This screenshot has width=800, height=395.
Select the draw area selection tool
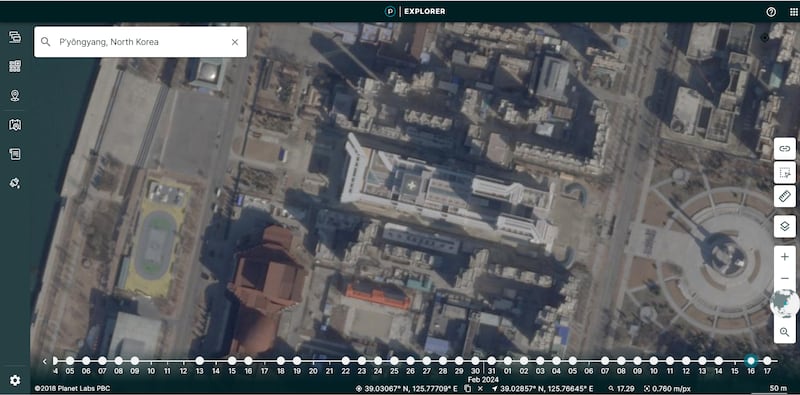785,173
